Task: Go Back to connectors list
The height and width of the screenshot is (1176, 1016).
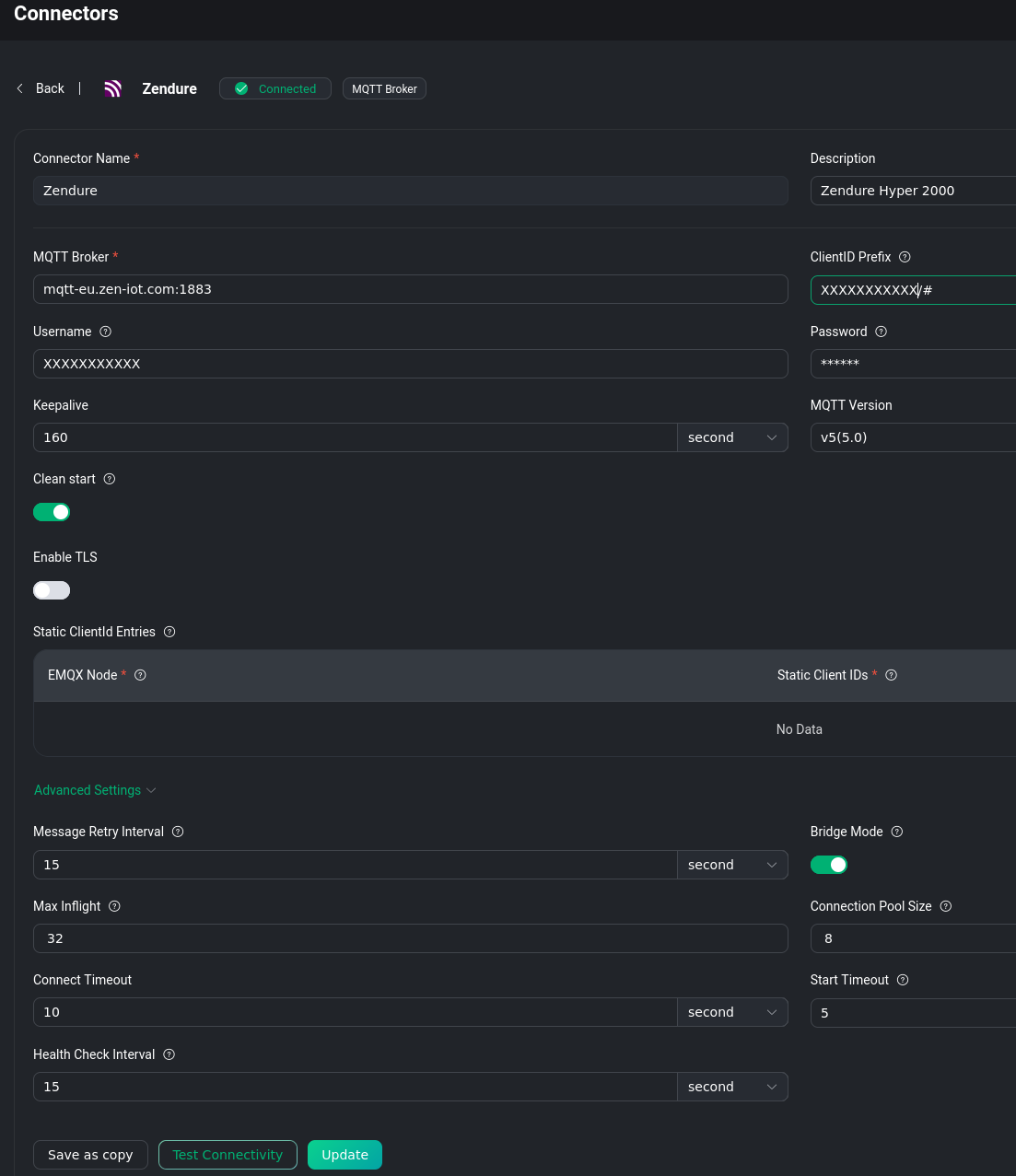Action: tap(41, 88)
